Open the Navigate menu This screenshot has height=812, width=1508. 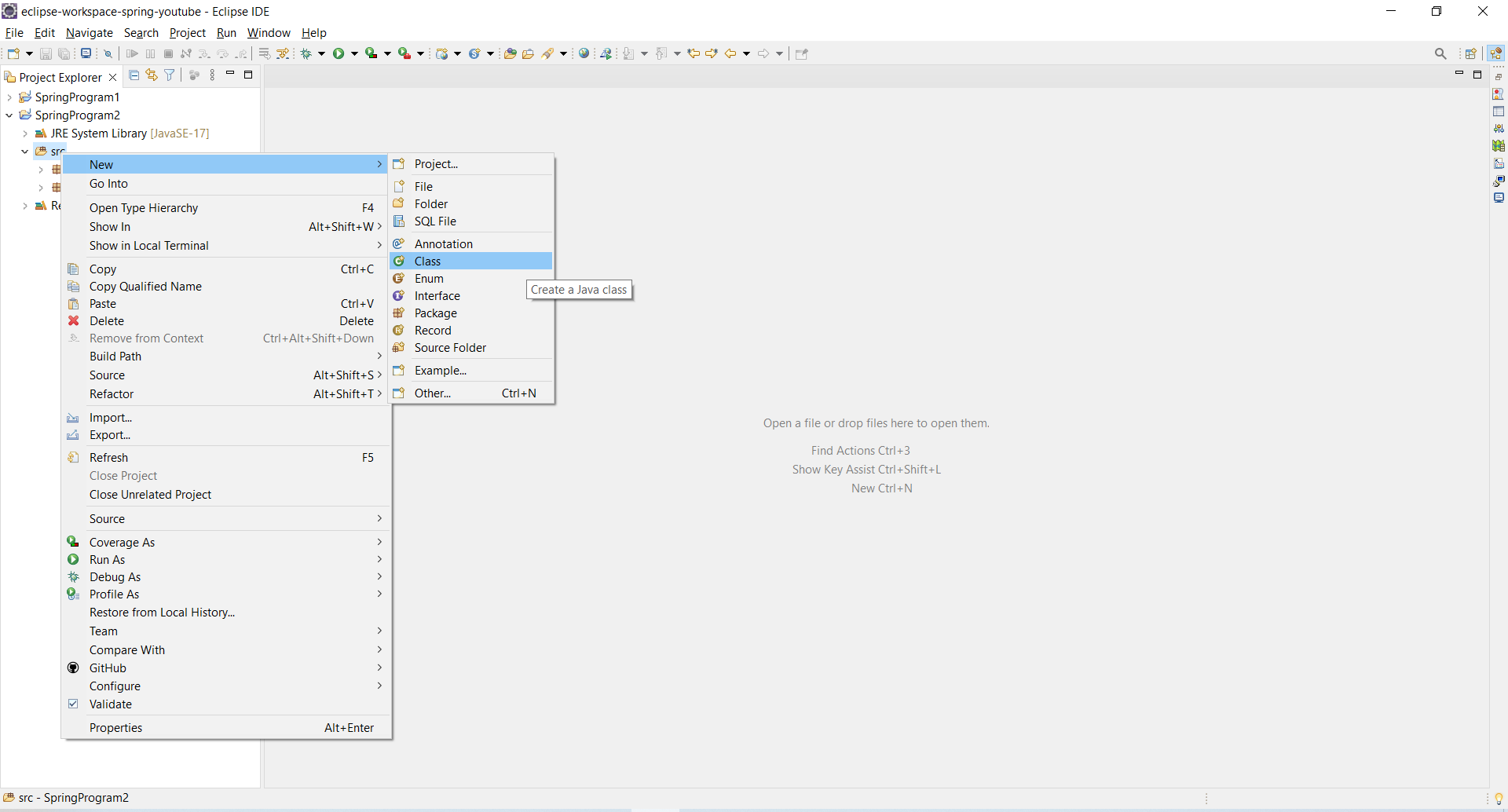click(89, 33)
